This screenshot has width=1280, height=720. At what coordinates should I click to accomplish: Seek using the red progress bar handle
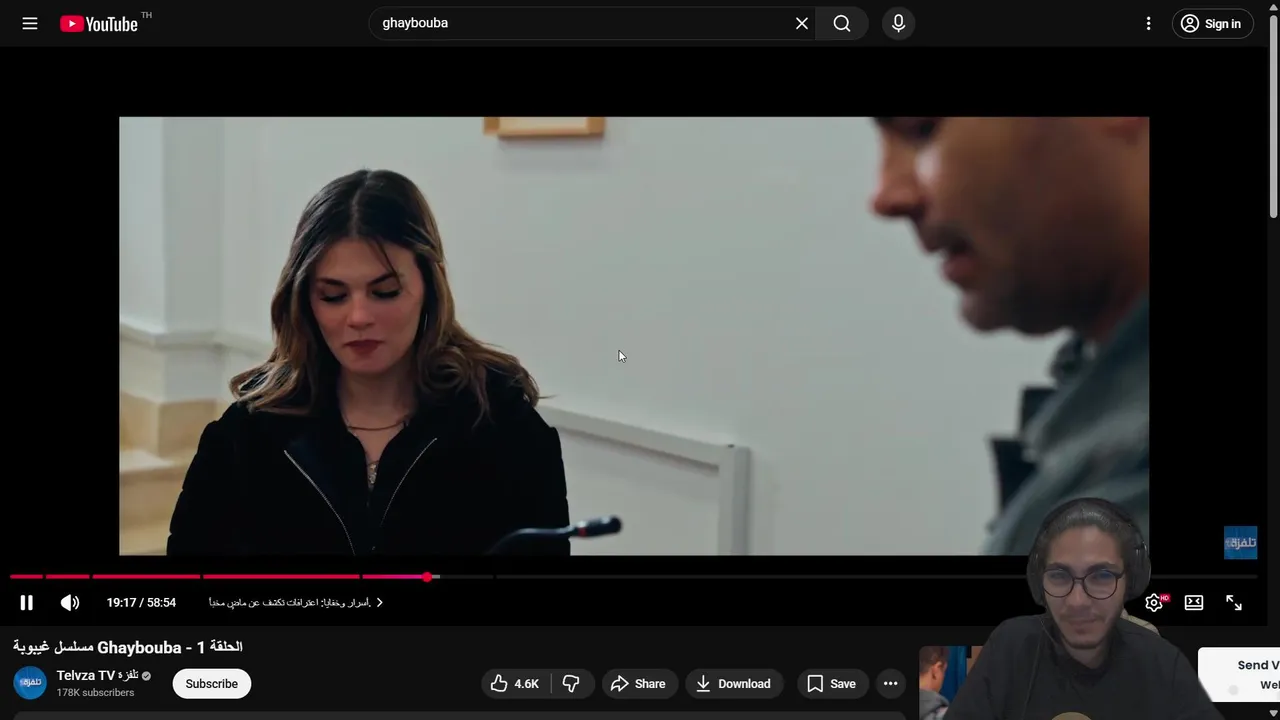pyautogui.click(x=427, y=577)
